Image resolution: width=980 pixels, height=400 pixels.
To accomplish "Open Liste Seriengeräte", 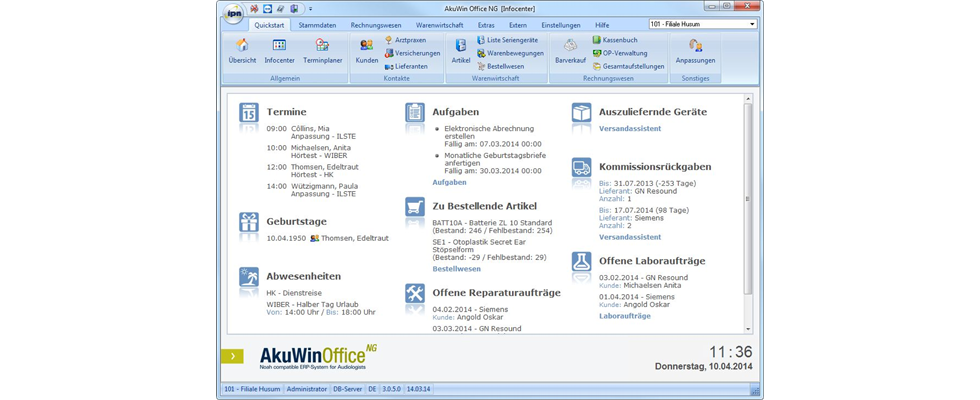I will coord(507,39).
